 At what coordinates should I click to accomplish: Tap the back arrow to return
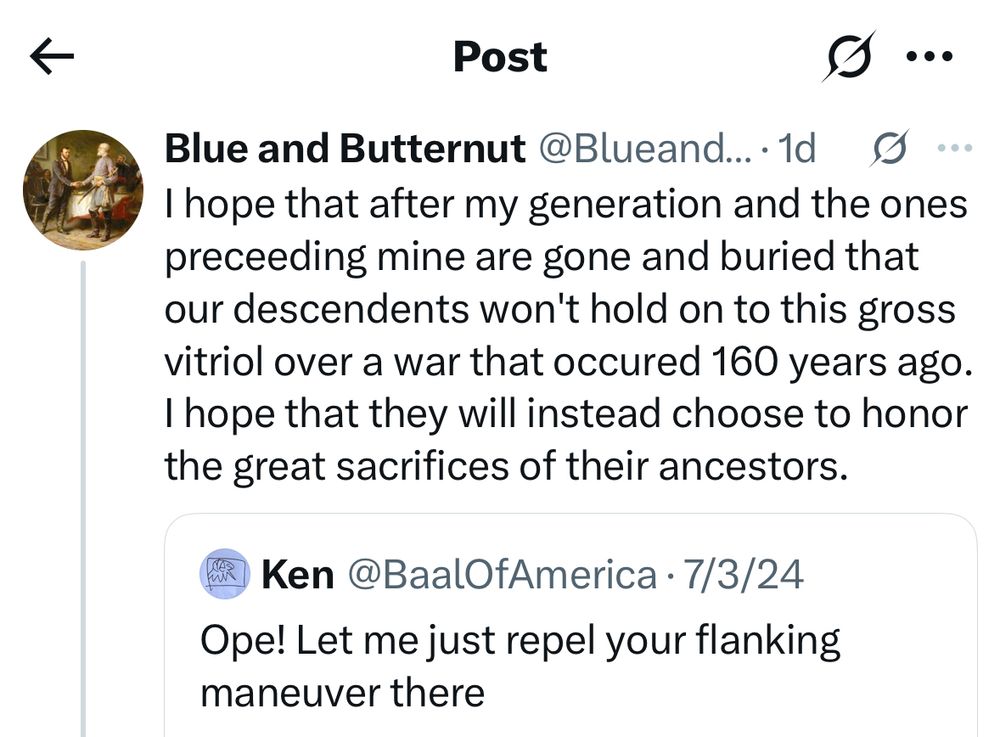[x=52, y=55]
